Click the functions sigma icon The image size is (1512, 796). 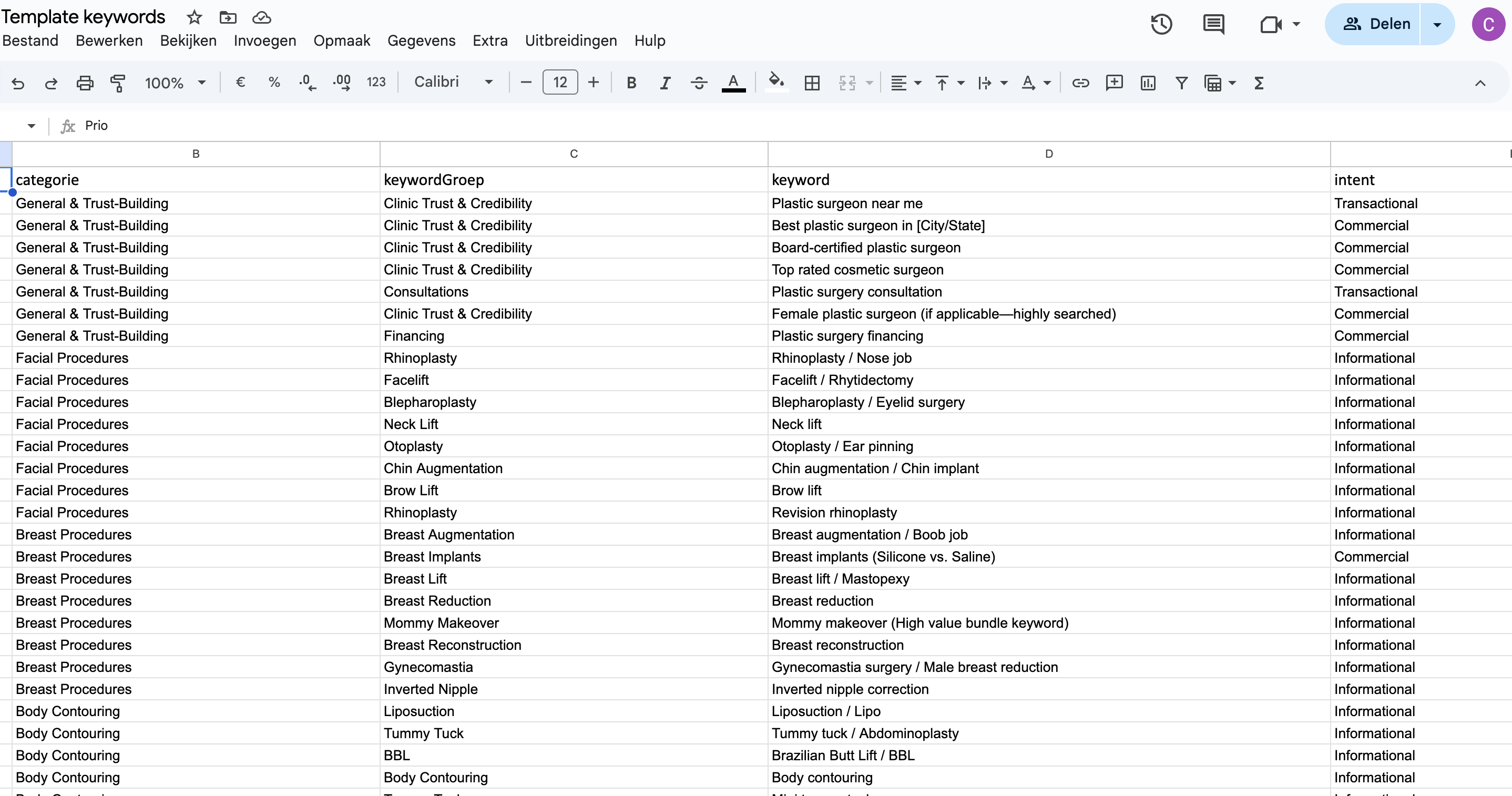coord(1259,83)
